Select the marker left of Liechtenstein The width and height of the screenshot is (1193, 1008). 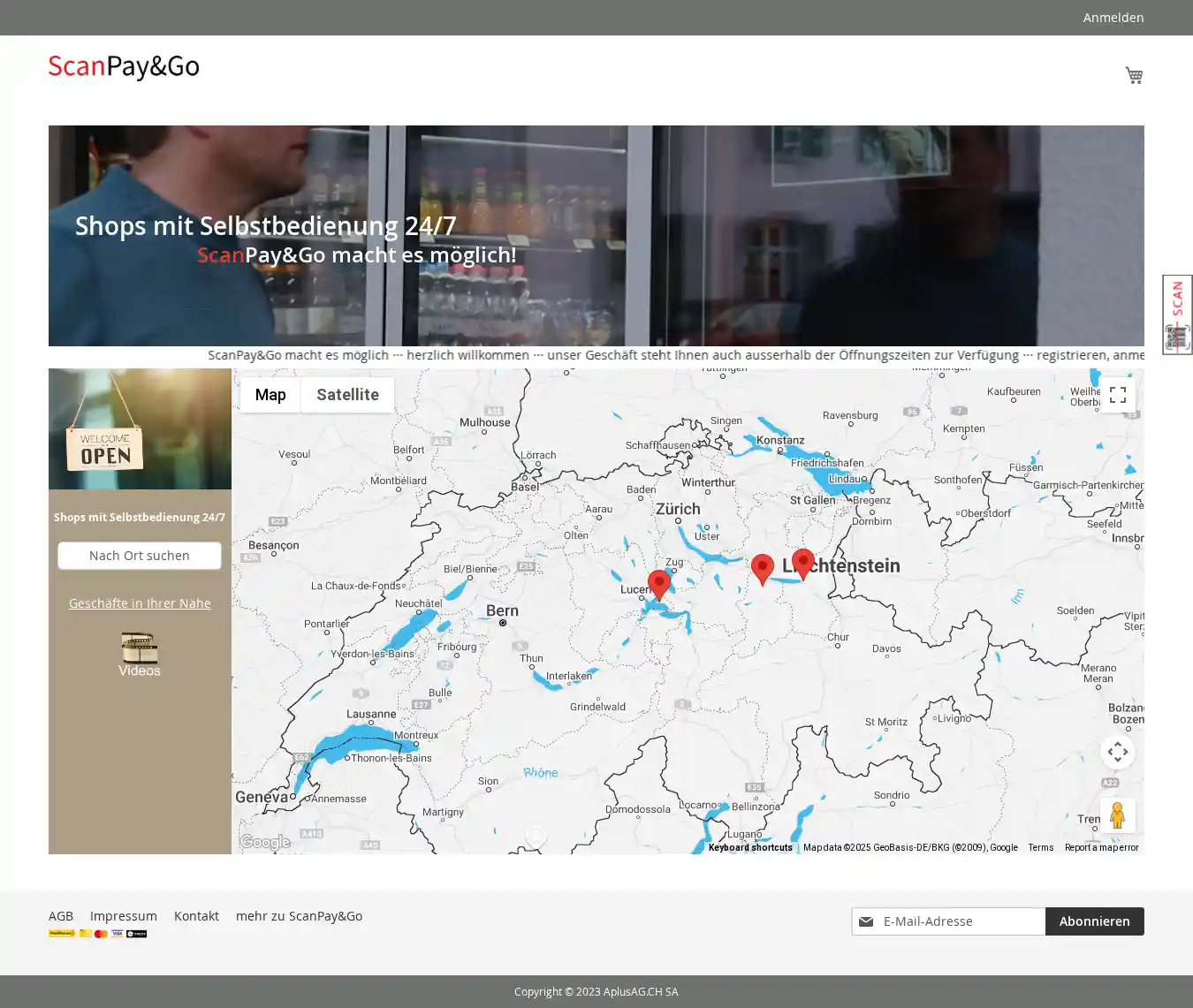point(762,568)
